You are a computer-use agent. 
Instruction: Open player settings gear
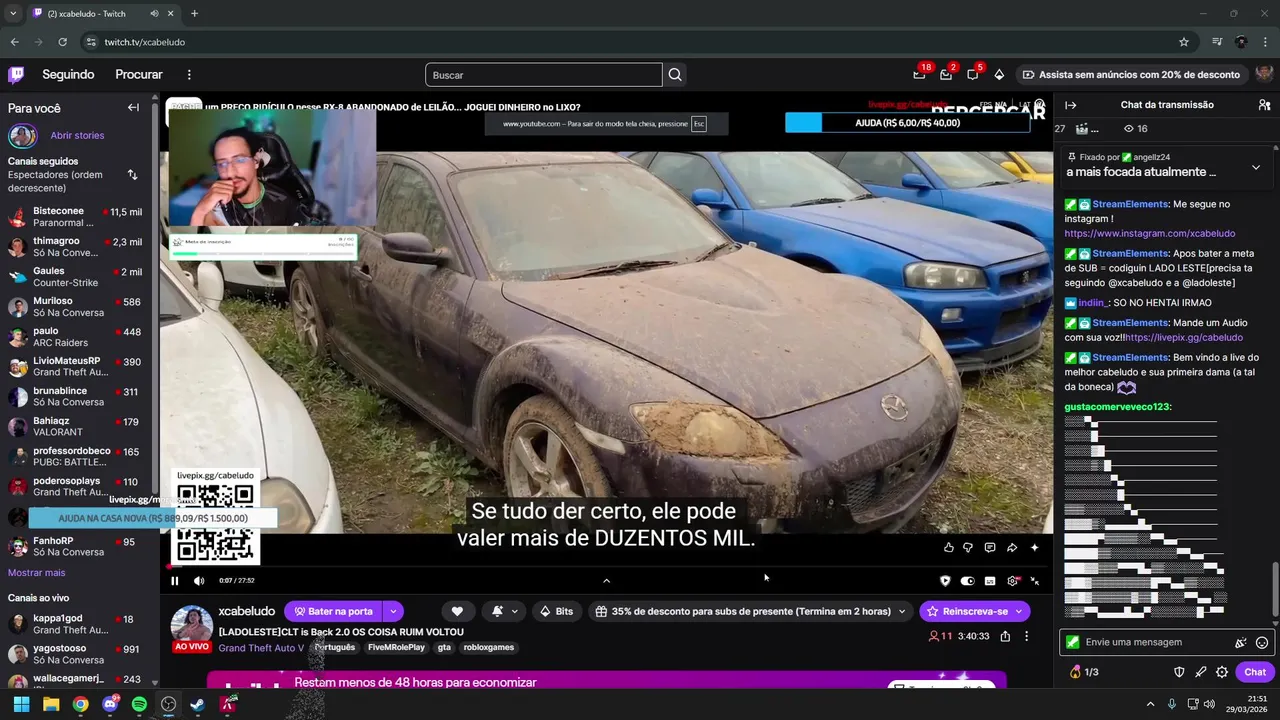click(1013, 581)
